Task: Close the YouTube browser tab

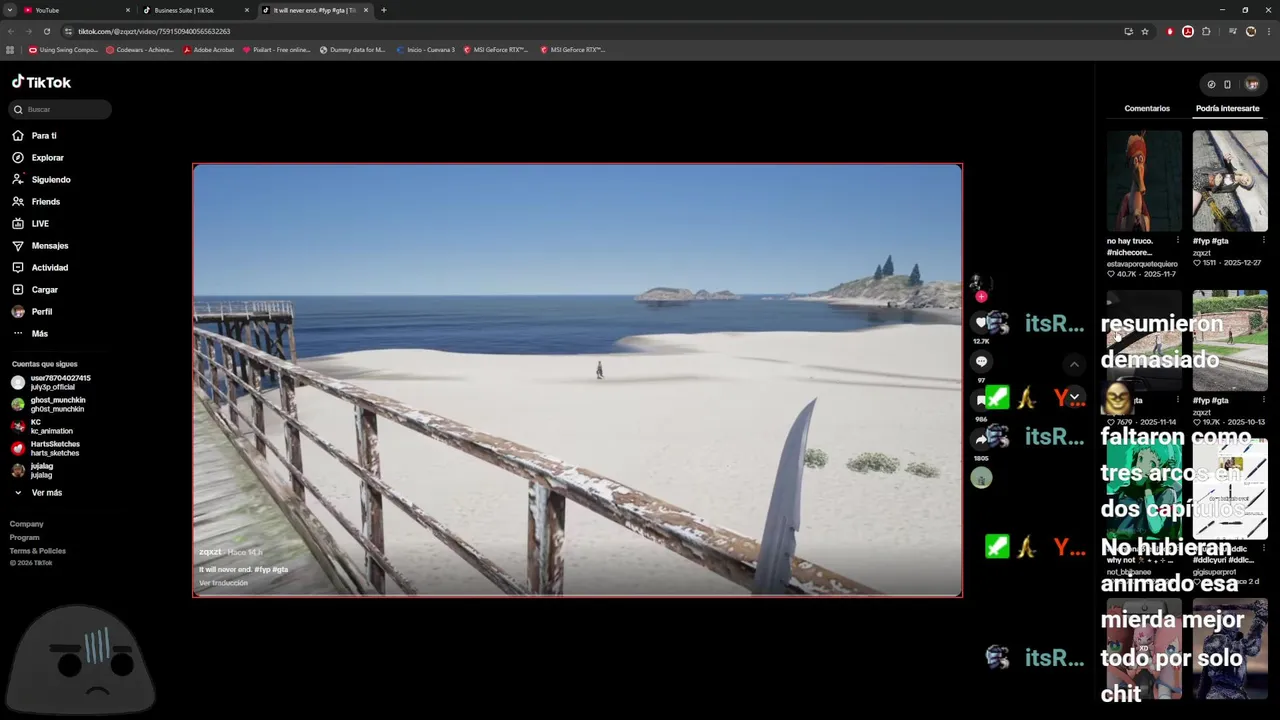Action: tap(128, 10)
